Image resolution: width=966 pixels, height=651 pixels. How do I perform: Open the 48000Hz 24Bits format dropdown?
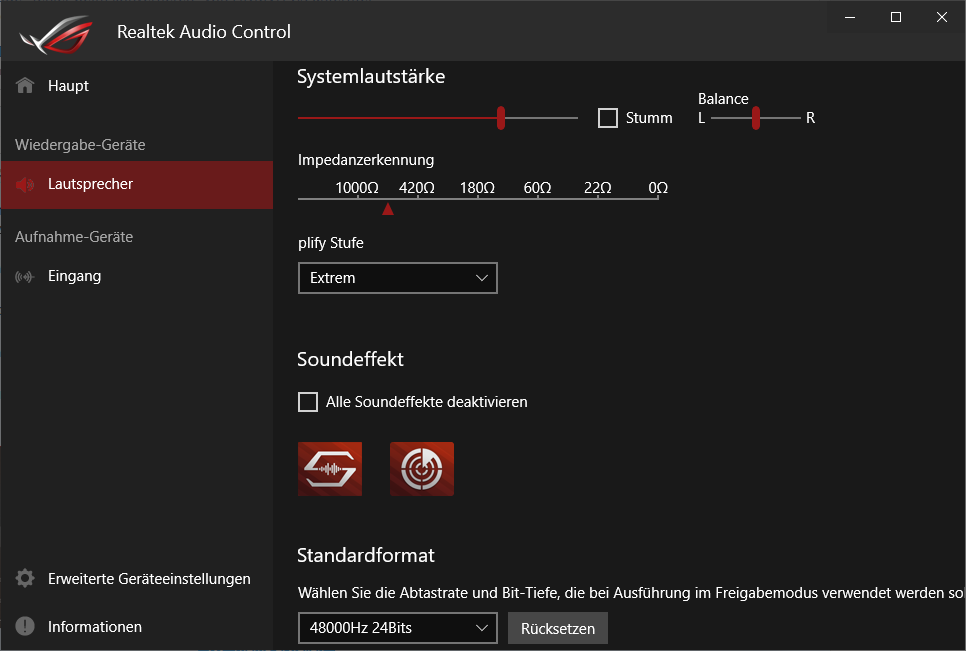pyautogui.click(x=398, y=628)
